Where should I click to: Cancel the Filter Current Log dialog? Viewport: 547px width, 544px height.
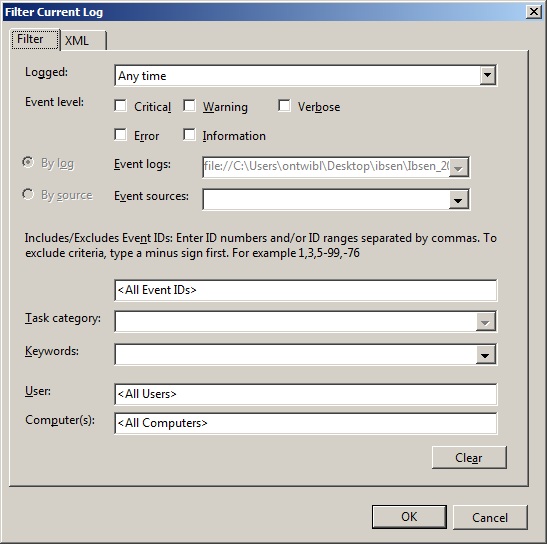(x=490, y=517)
